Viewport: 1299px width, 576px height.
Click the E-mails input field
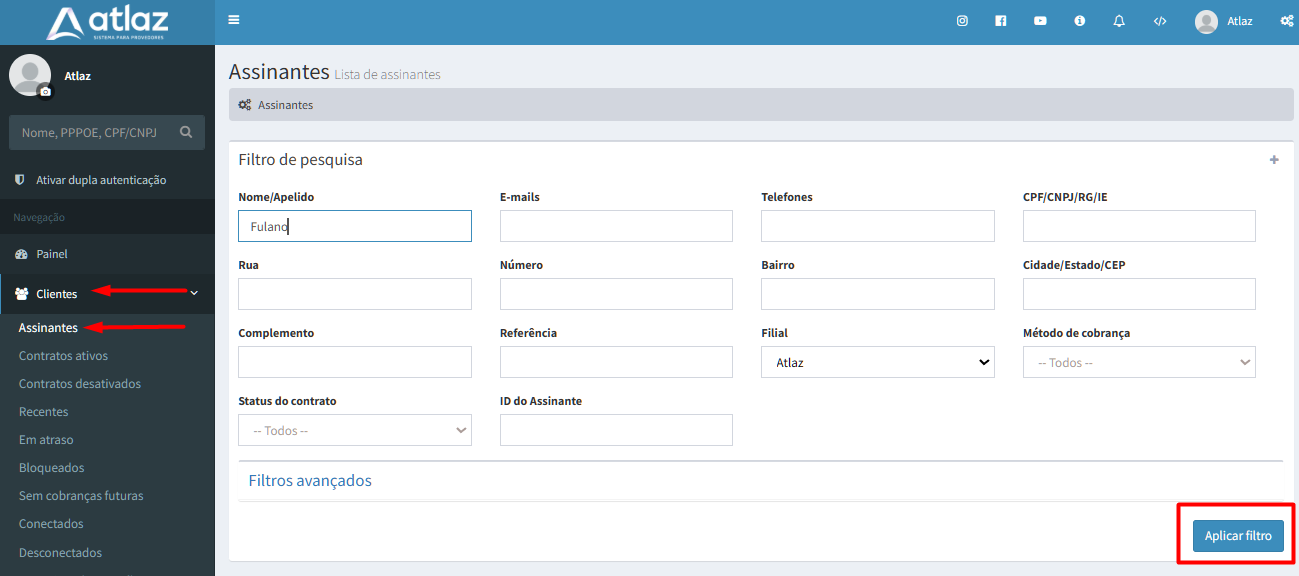616,226
